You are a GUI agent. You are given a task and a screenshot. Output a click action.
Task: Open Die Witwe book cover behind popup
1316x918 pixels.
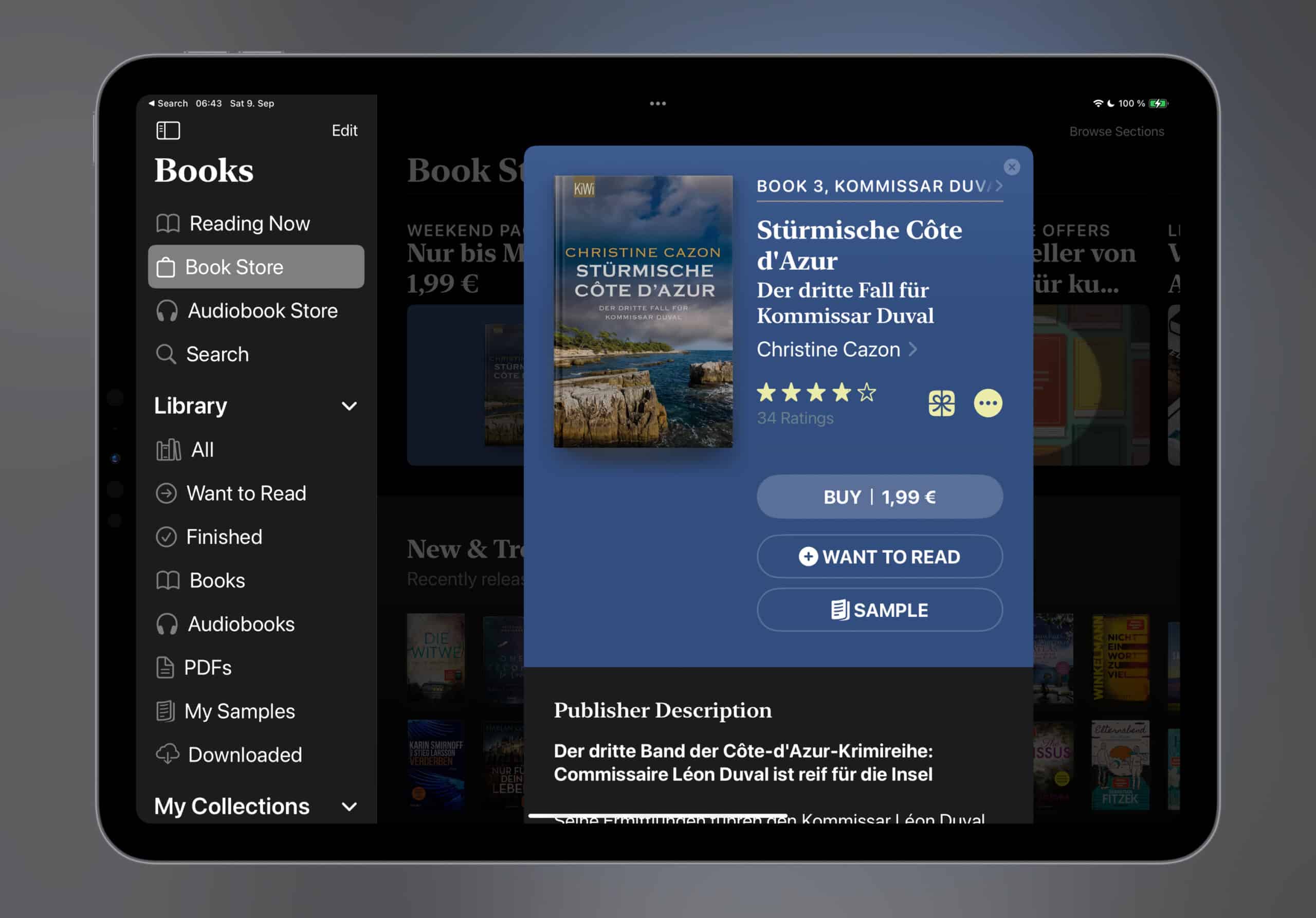tap(435, 658)
